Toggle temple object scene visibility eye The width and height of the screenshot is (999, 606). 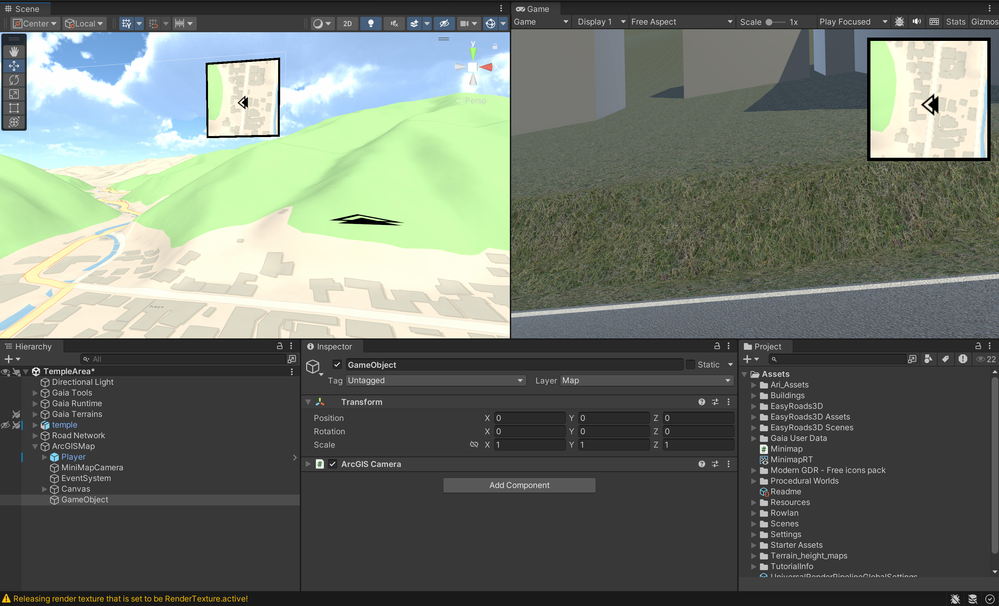5,425
